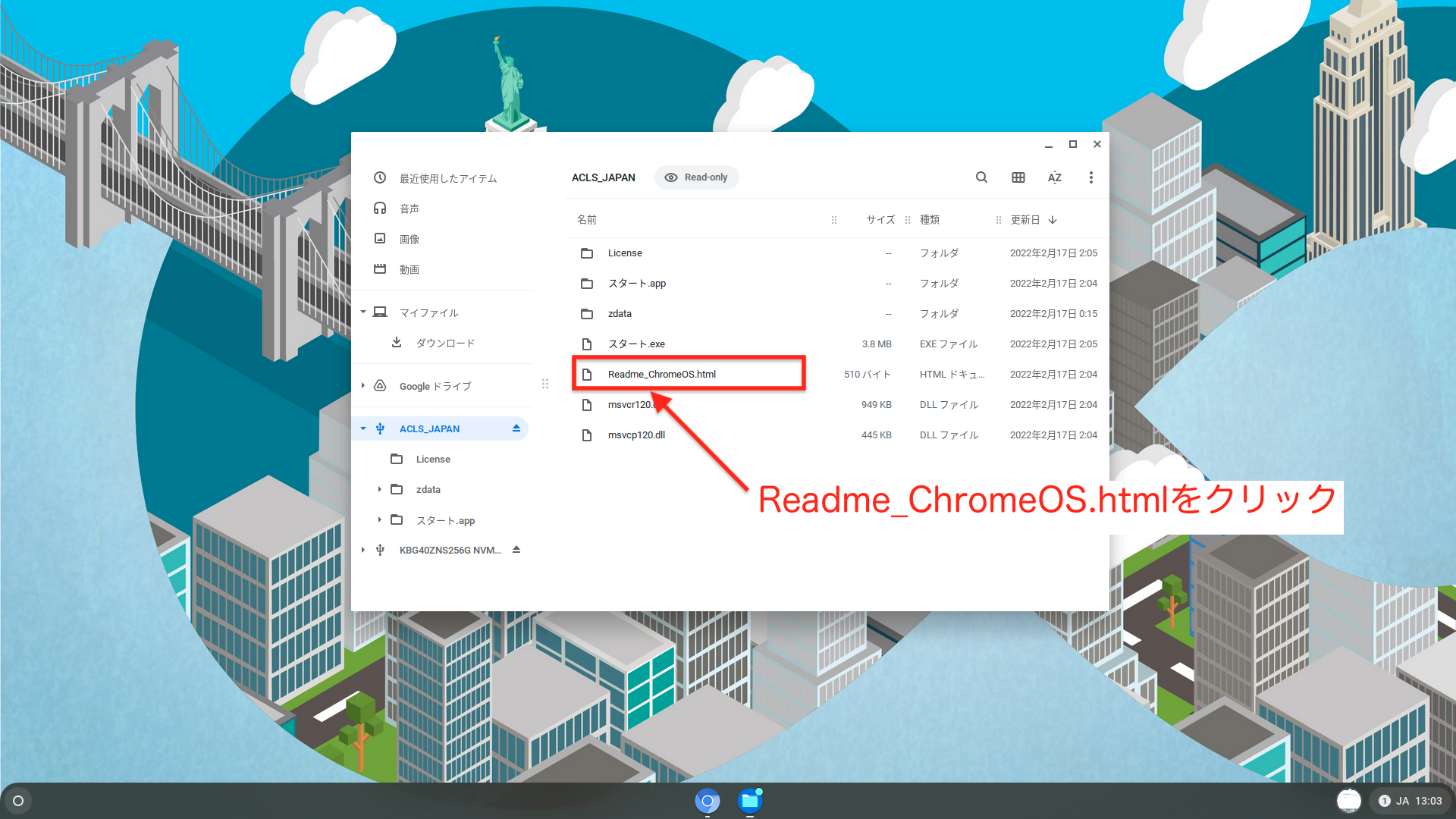Maximize the Files window
Viewport: 1456px width, 819px height.
1073,144
